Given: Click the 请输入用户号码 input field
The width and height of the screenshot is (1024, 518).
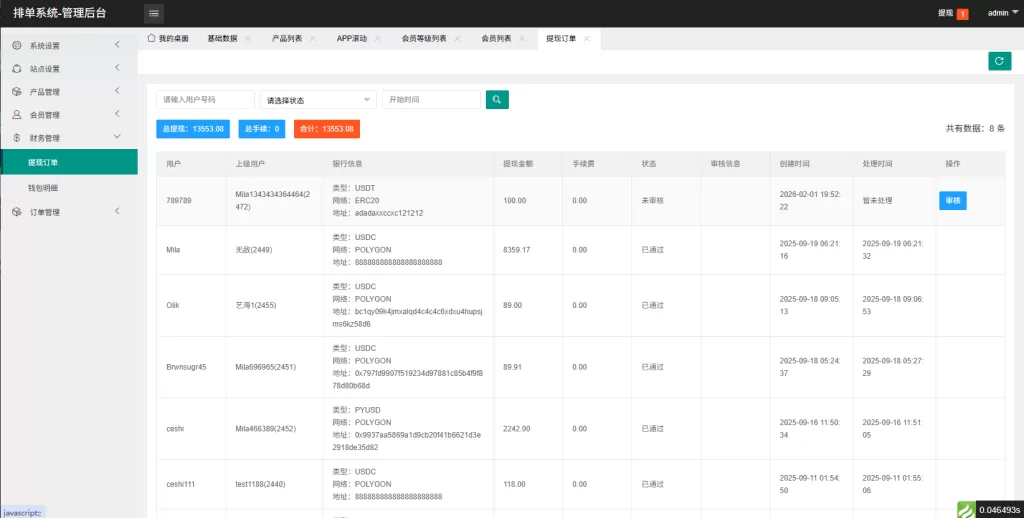Looking at the screenshot, I should 205,100.
